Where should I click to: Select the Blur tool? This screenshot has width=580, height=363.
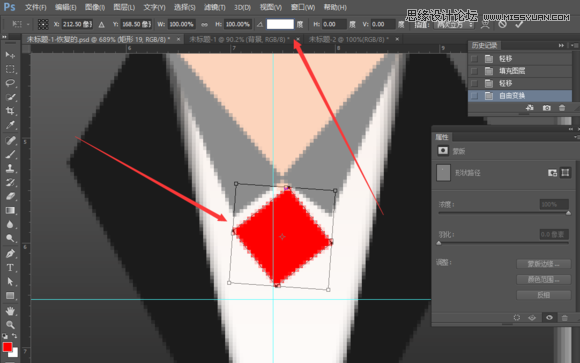pyautogui.click(x=10, y=224)
